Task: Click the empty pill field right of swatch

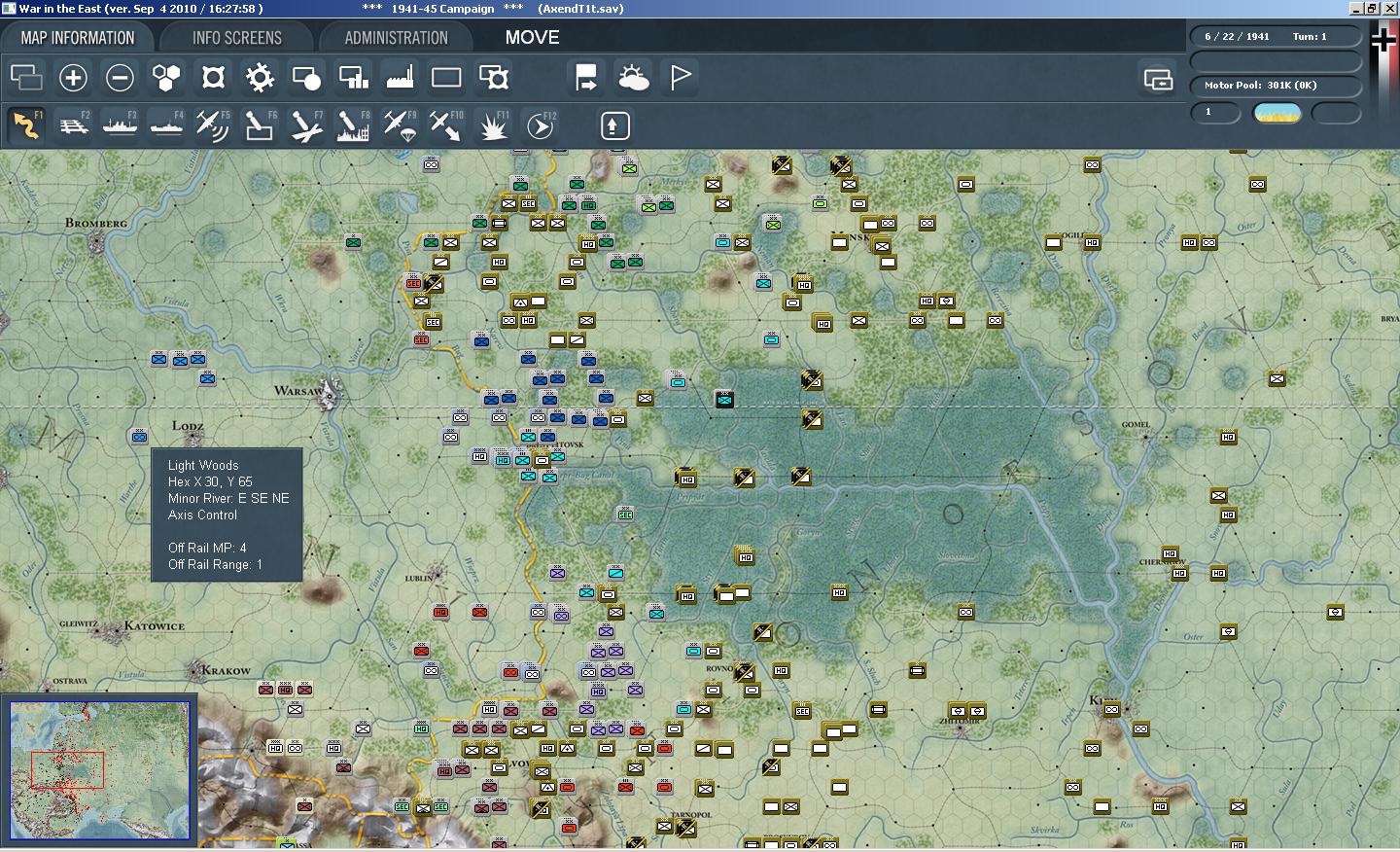Action: [x=1337, y=113]
